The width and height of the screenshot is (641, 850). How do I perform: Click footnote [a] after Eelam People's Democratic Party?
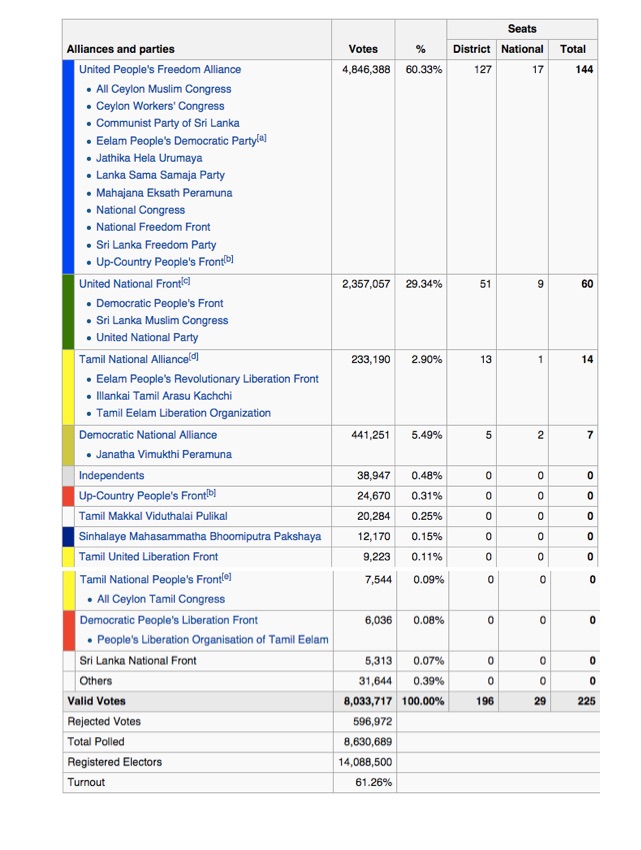(x=261, y=138)
